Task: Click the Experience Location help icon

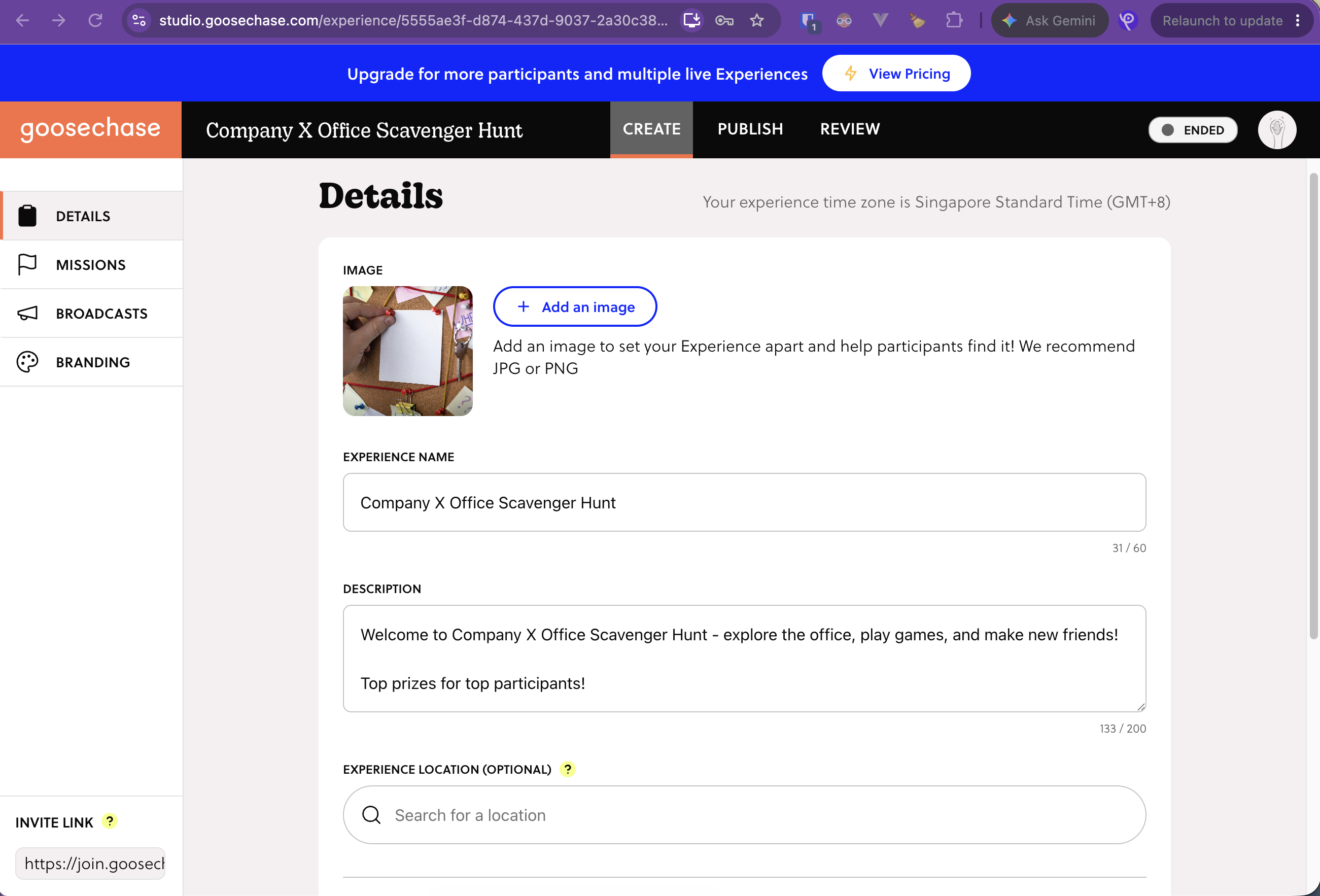Action: point(568,769)
